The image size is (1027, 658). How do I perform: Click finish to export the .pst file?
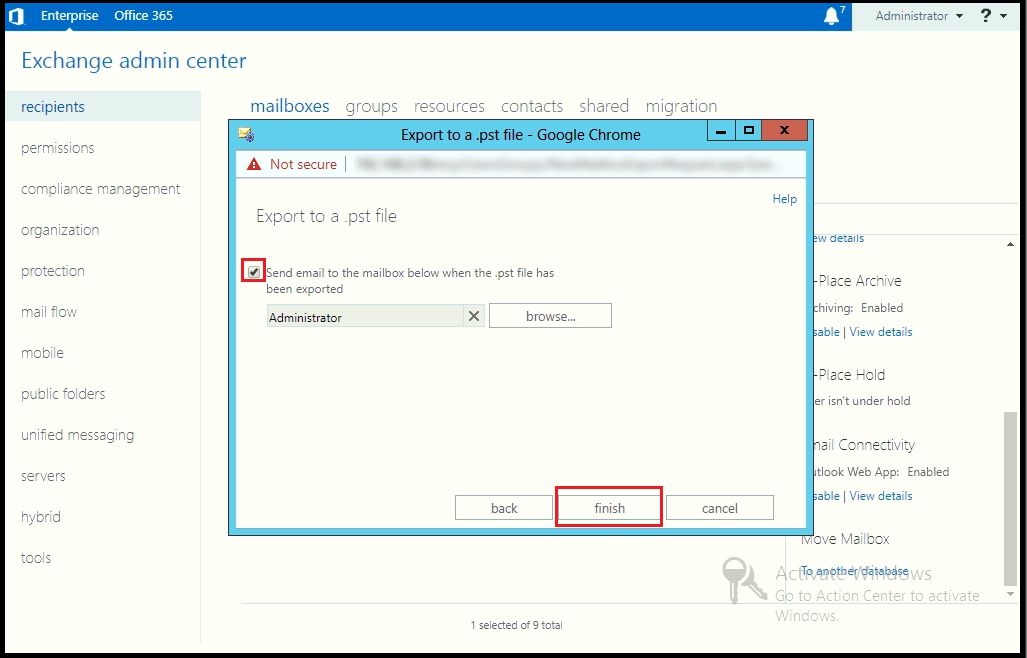coord(609,508)
